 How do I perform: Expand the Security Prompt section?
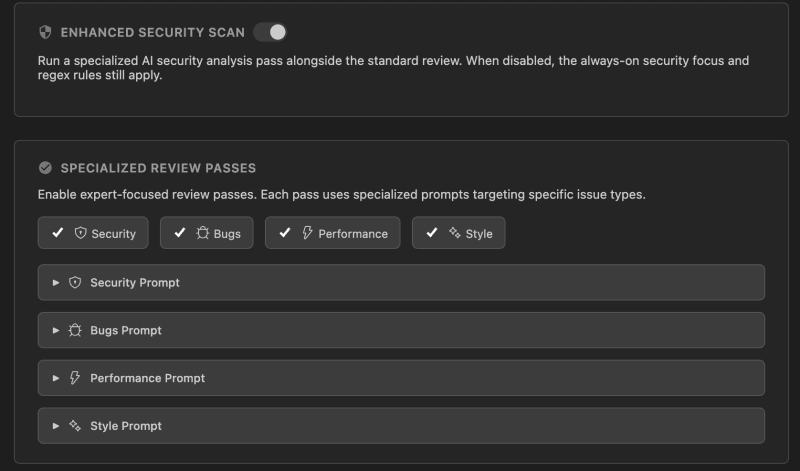click(401, 282)
